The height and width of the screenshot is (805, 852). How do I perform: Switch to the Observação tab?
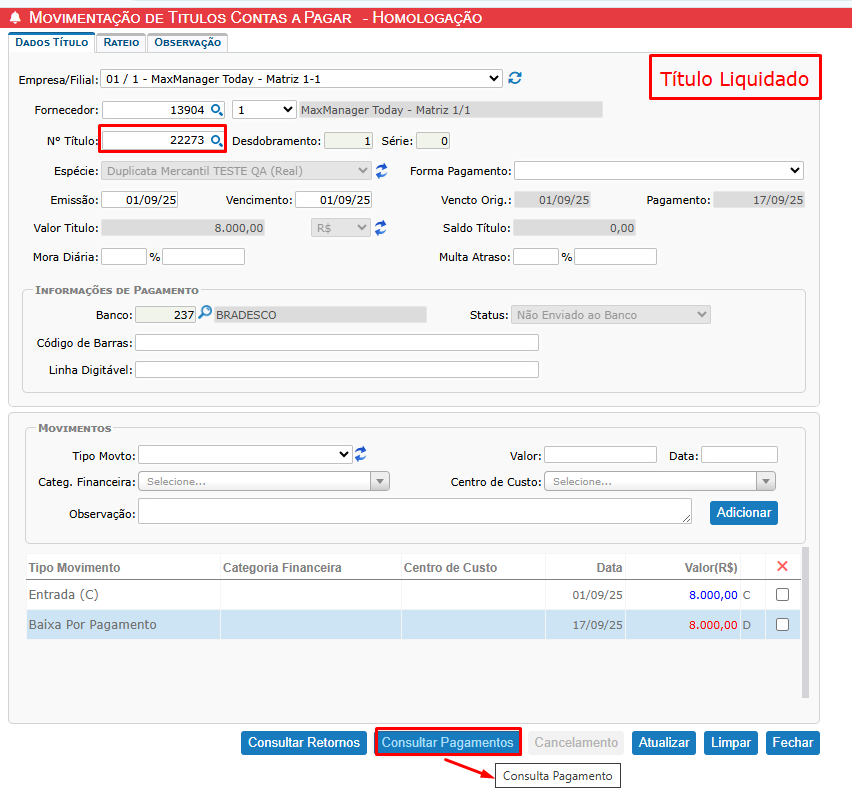click(187, 43)
